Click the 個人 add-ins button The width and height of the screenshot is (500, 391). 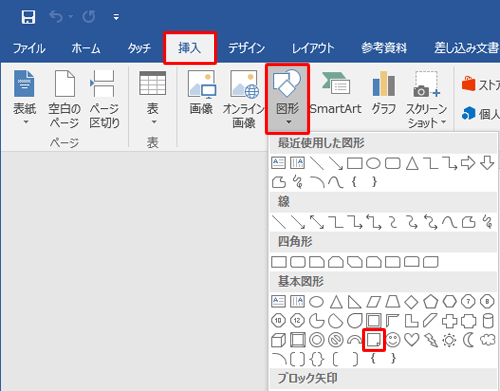point(480,114)
